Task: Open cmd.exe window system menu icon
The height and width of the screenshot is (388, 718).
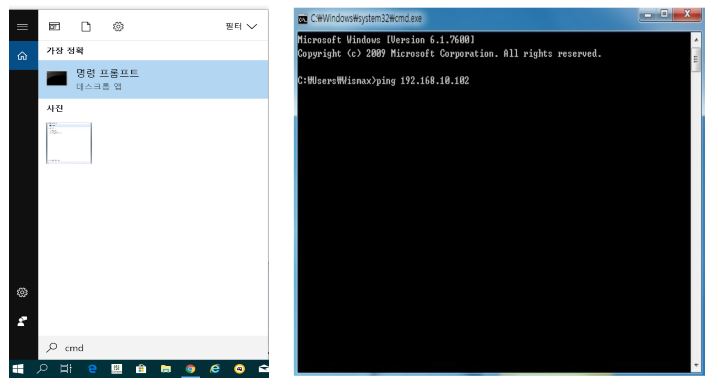Action: (303, 19)
